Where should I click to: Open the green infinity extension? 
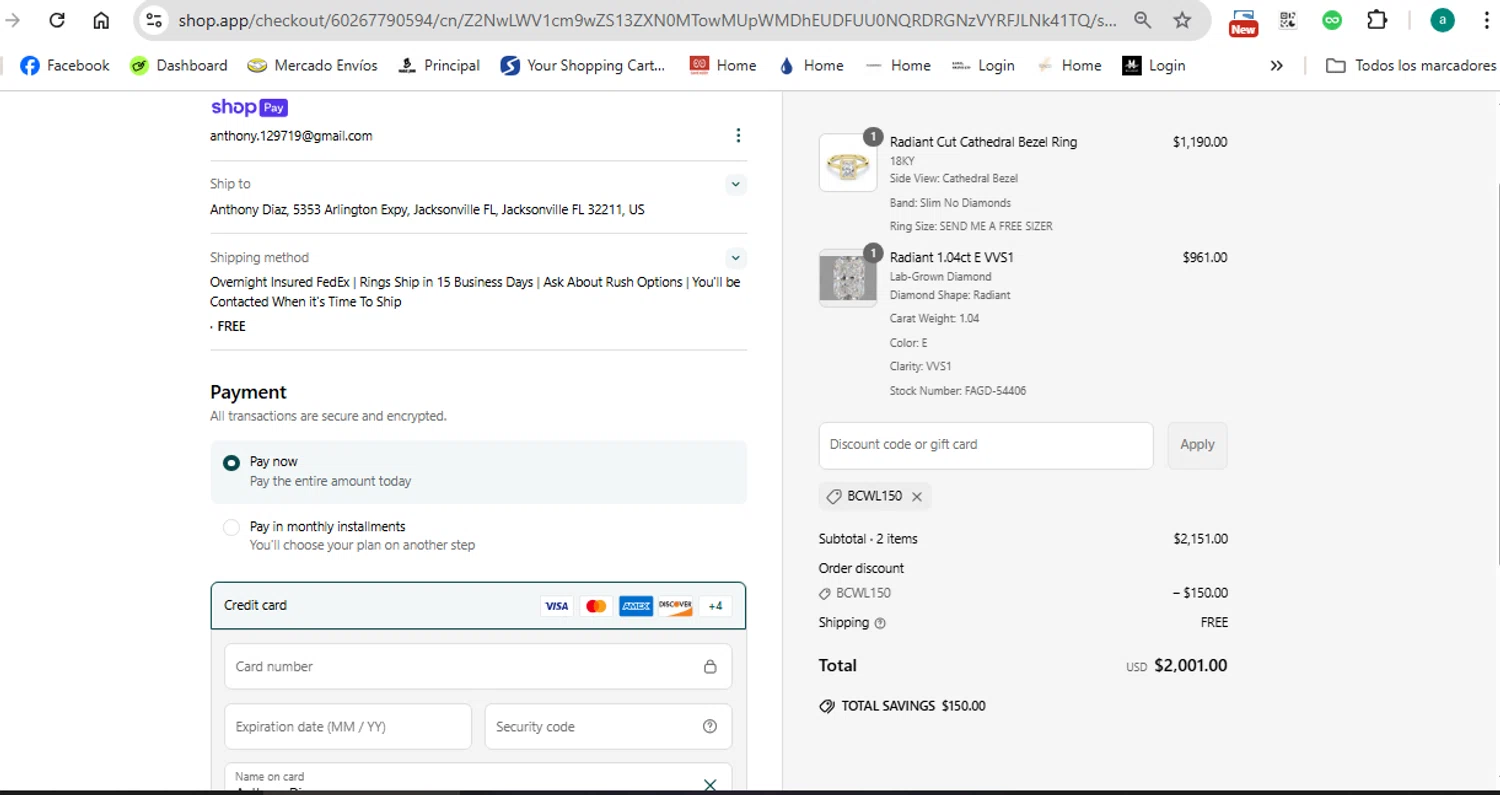[1332, 20]
